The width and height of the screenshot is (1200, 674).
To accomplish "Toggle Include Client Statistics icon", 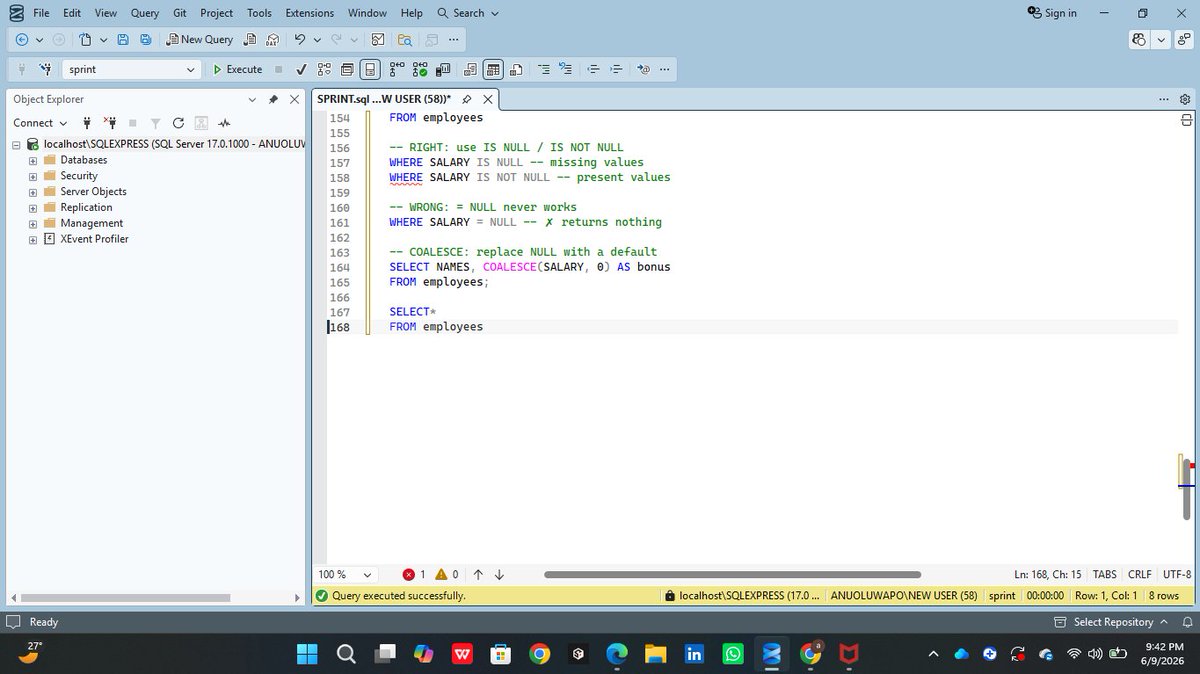I will point(443,69).
